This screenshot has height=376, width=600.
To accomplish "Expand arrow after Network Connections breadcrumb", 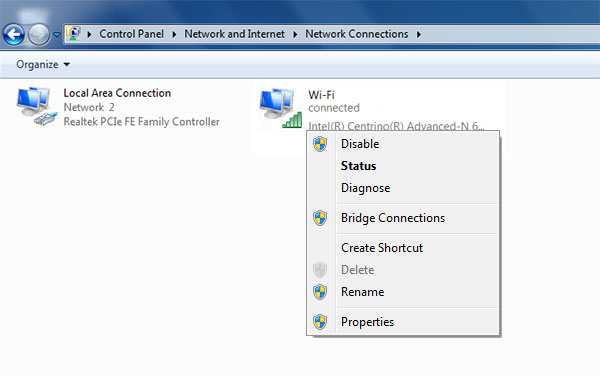I will tap(419, 34).
